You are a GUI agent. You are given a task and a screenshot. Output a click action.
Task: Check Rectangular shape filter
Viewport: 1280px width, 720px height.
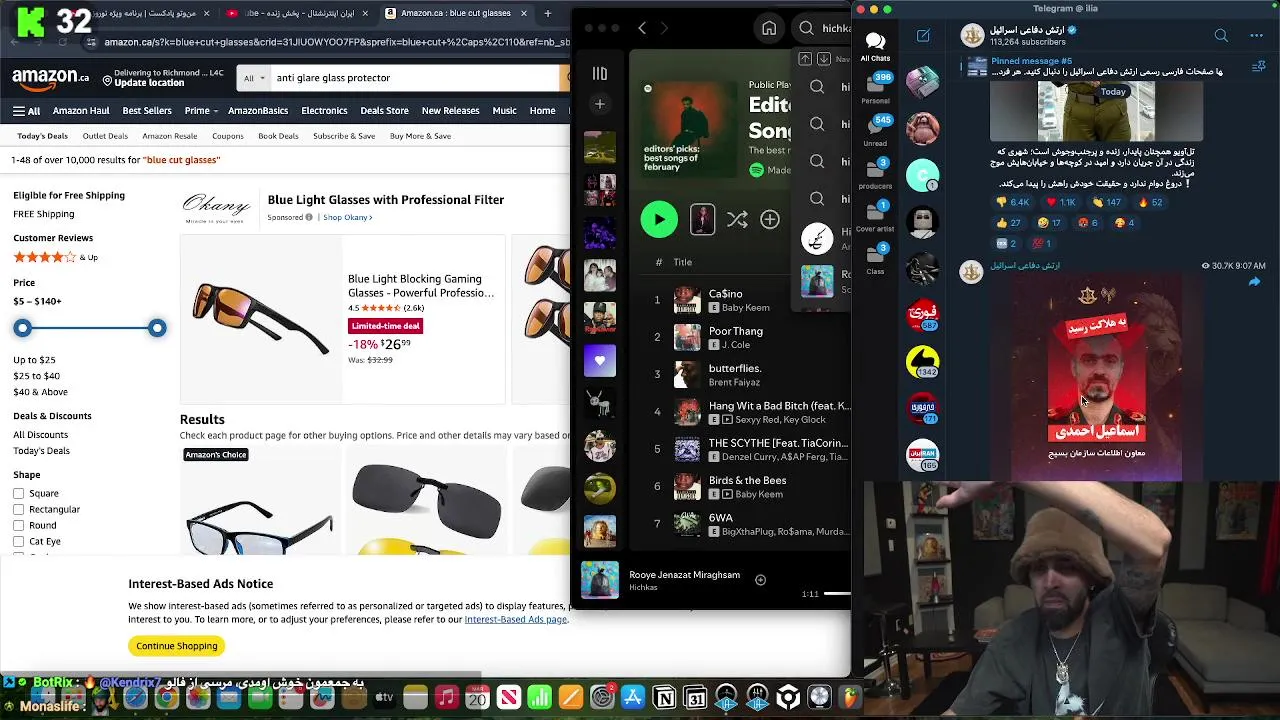point(19,509)
